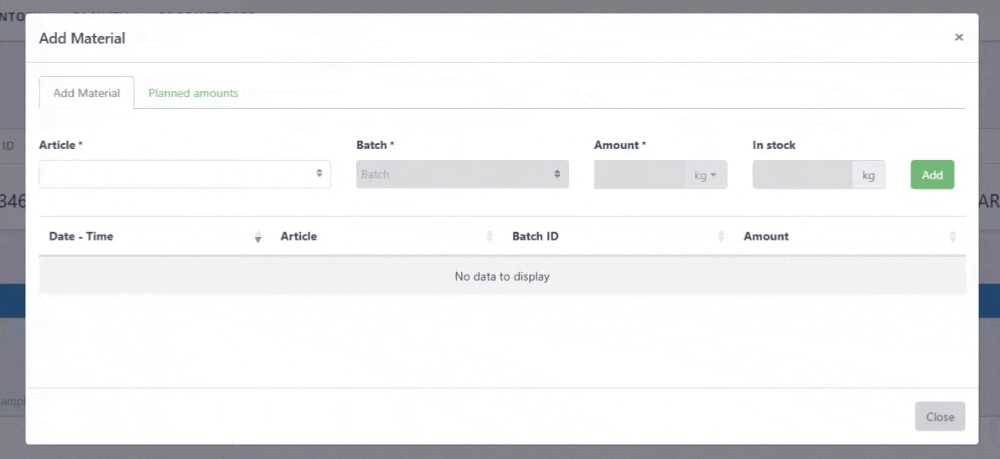The height and width of the screenshot is (459, 1000).
Task: Click the In stock field
Action: tap(802, 175)
